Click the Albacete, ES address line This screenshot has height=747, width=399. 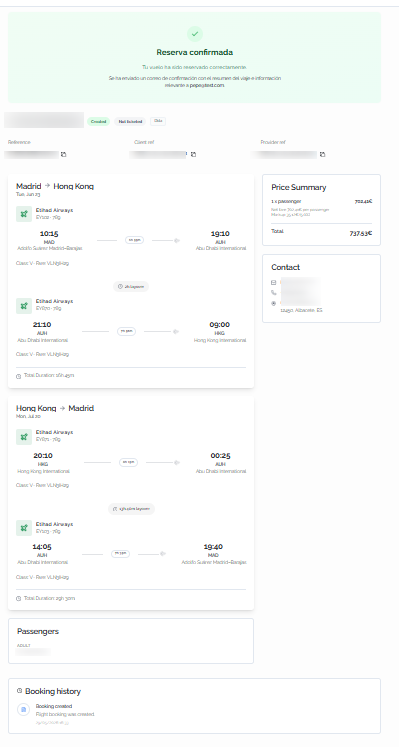click(x=301, y=310)
